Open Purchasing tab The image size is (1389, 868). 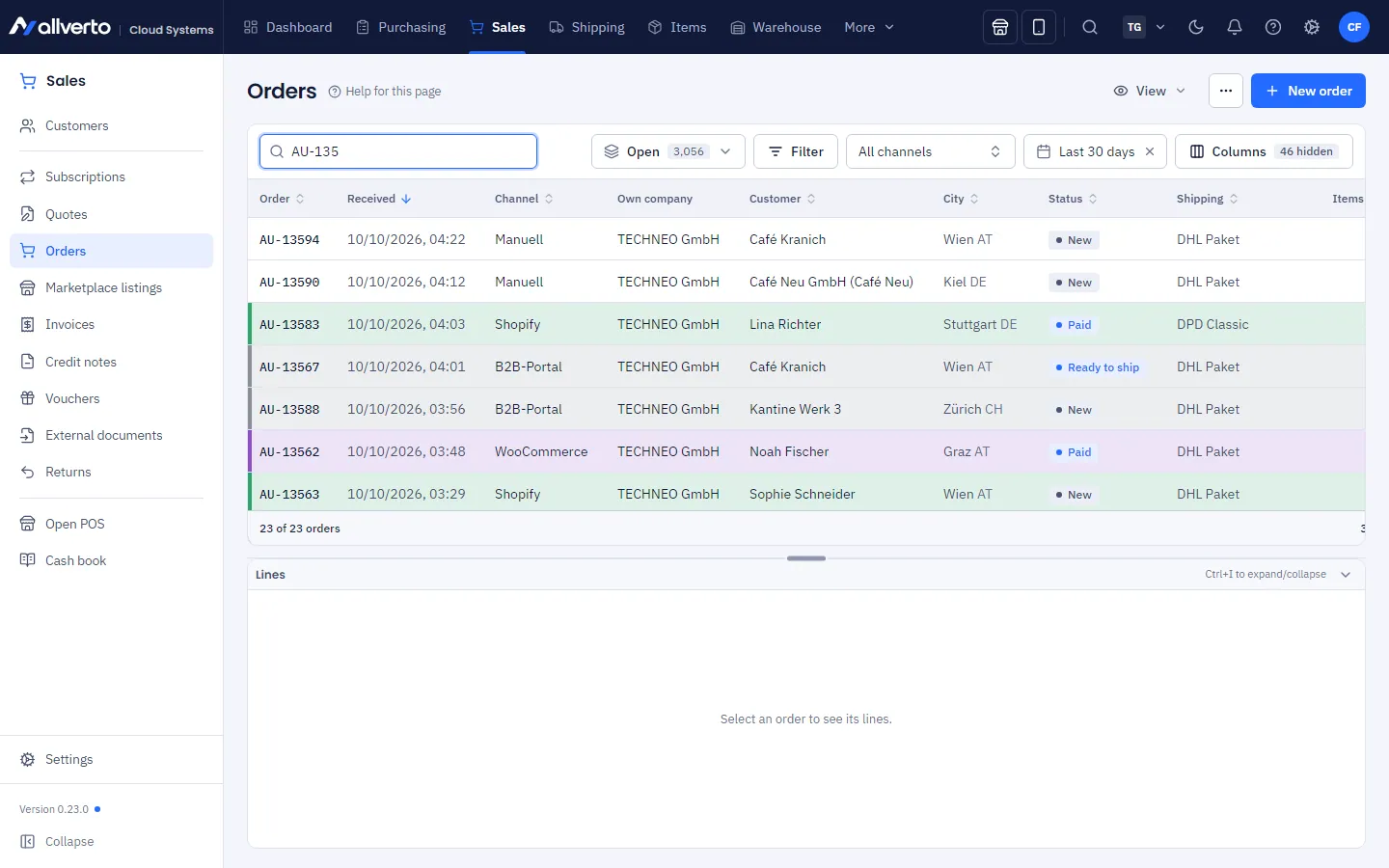tap(401, 27)
